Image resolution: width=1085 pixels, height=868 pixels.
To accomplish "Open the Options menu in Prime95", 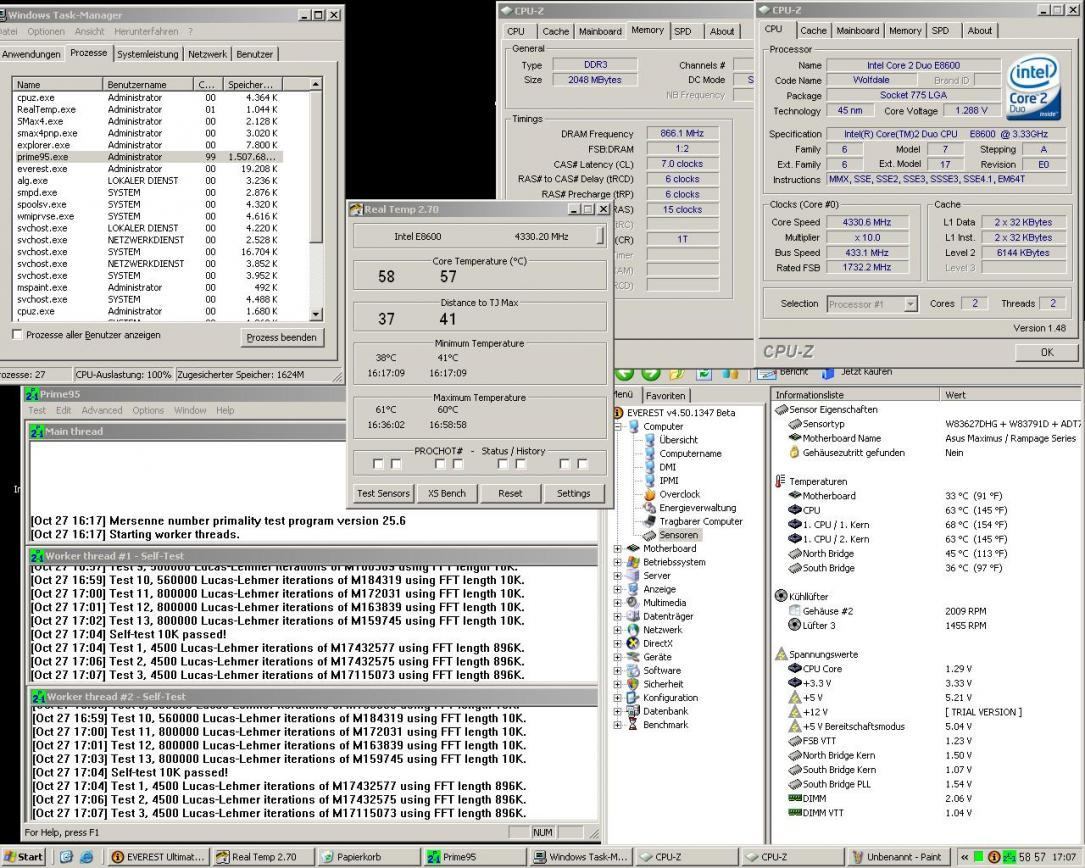I will (148, 410).
